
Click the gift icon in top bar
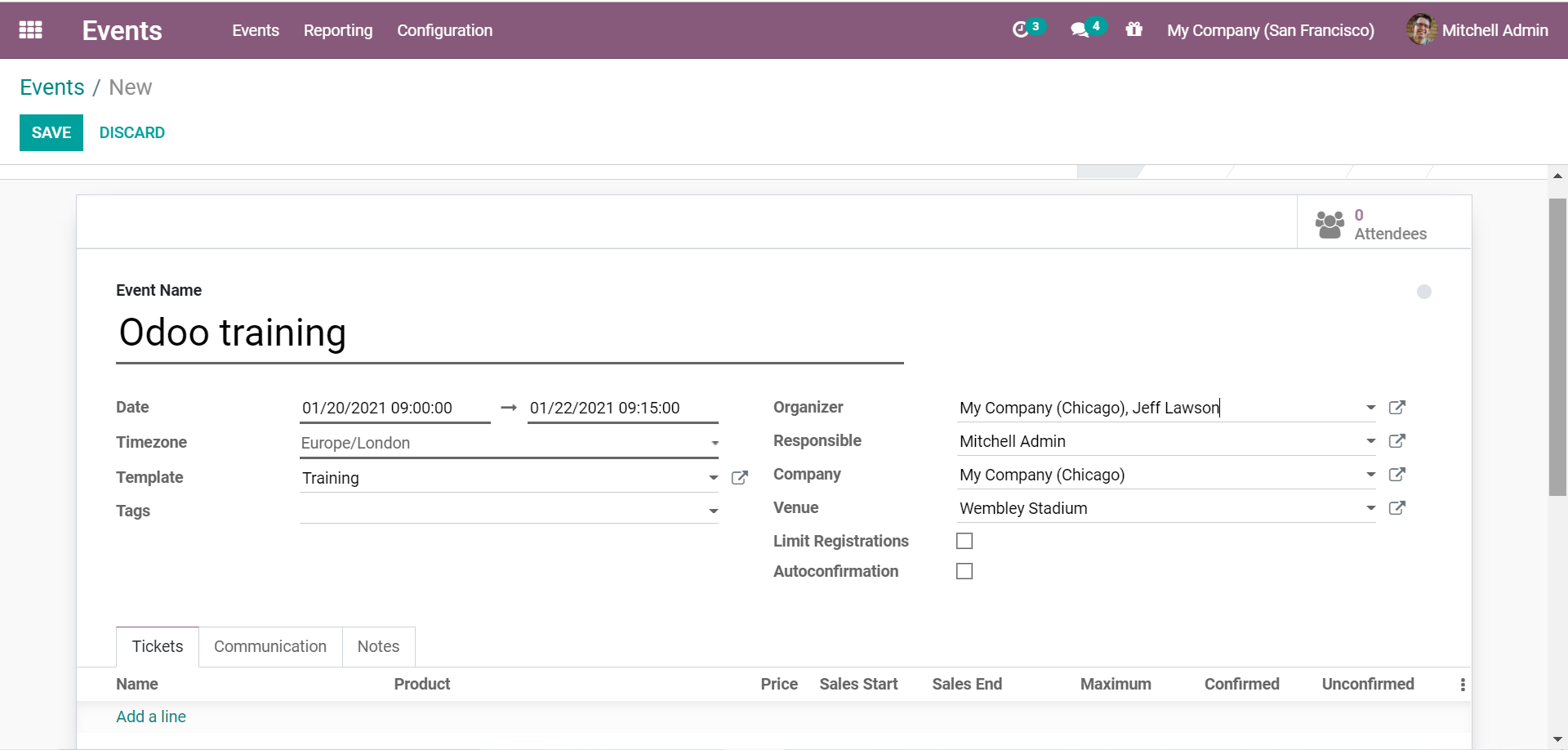point(1134,29)
